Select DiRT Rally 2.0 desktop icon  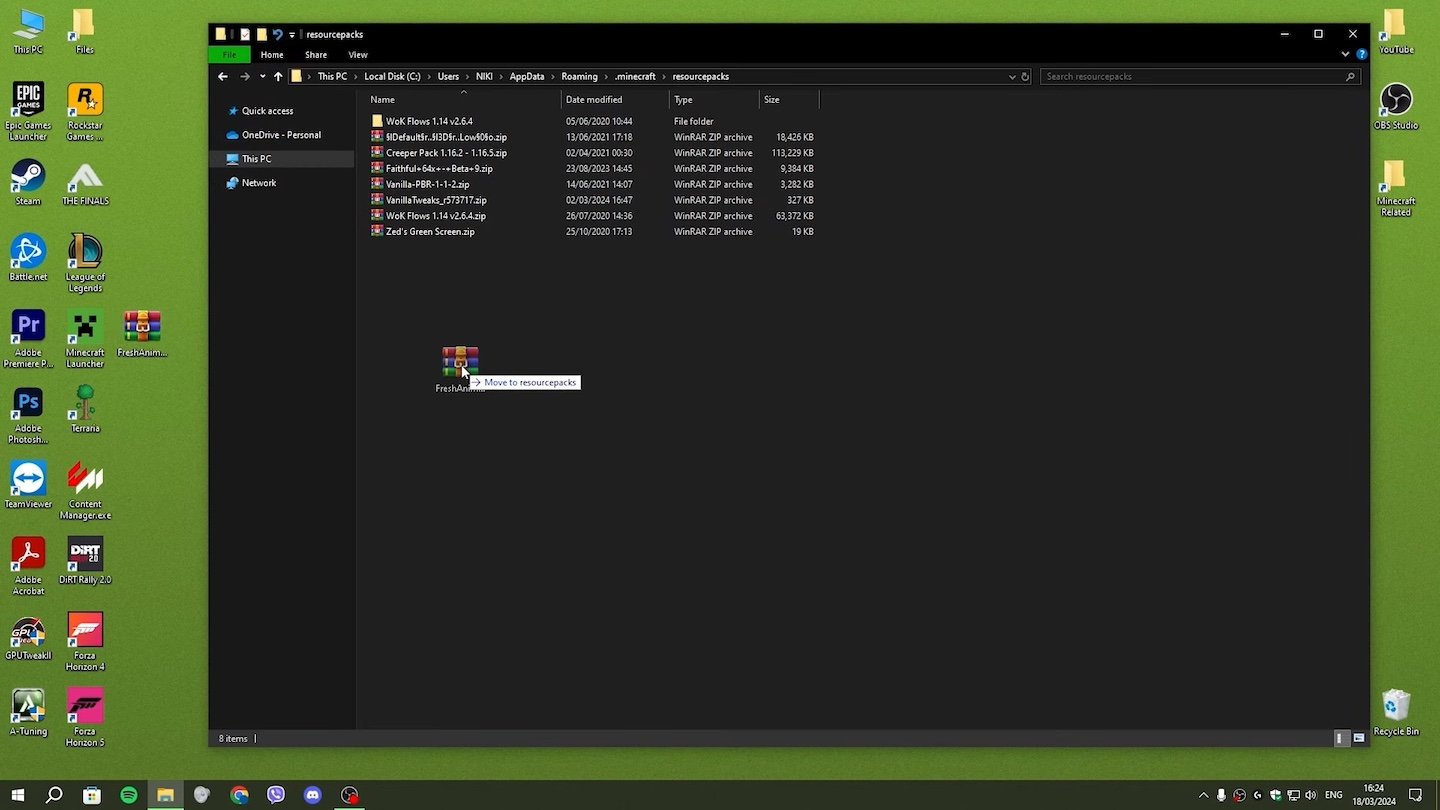coord(85,562)
